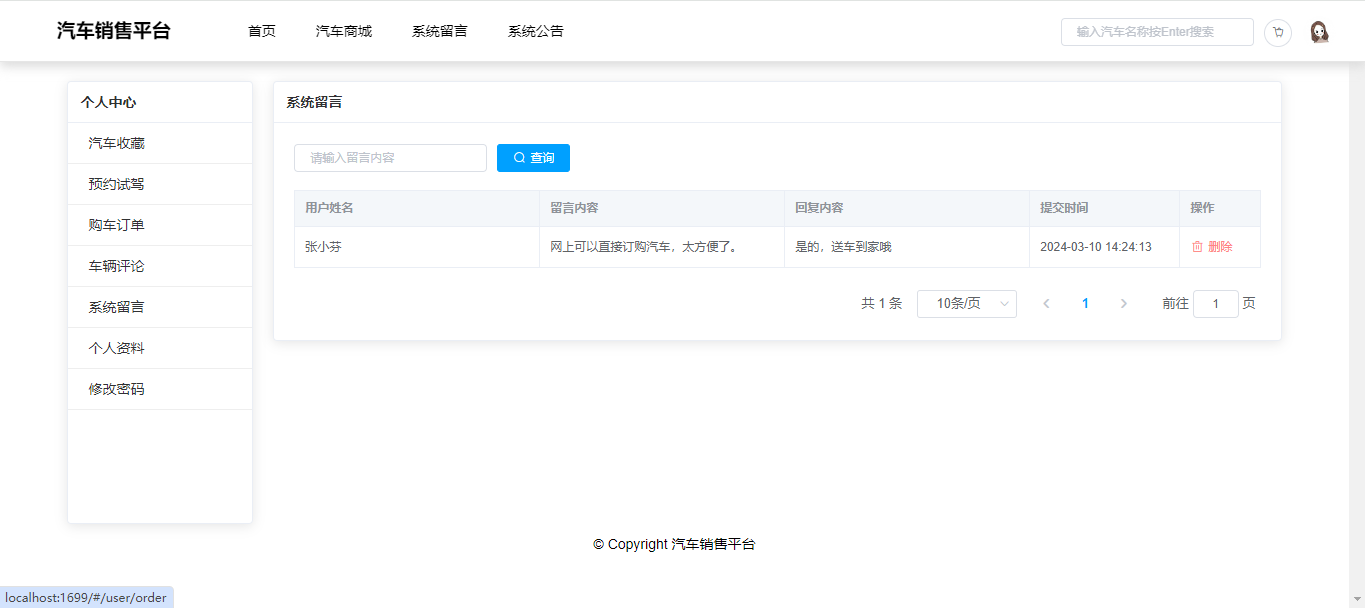Go to next page arrow

pyautogui.click(x=1123, y=304)
